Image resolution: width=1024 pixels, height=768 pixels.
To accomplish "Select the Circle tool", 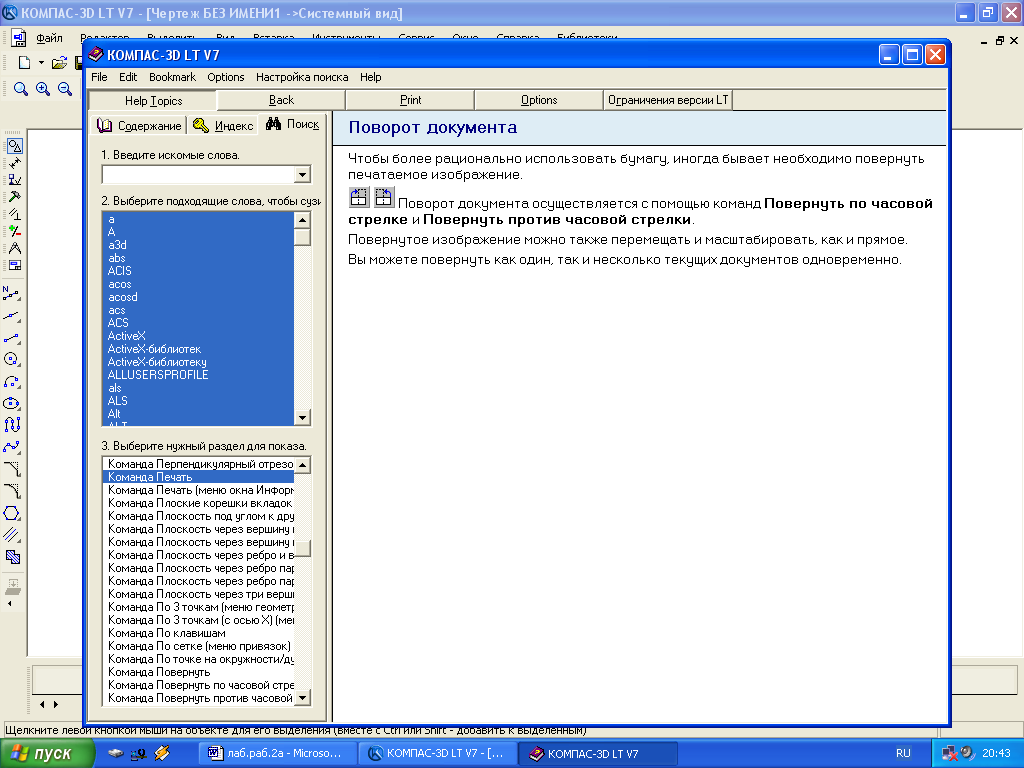I will coord(12,359).
